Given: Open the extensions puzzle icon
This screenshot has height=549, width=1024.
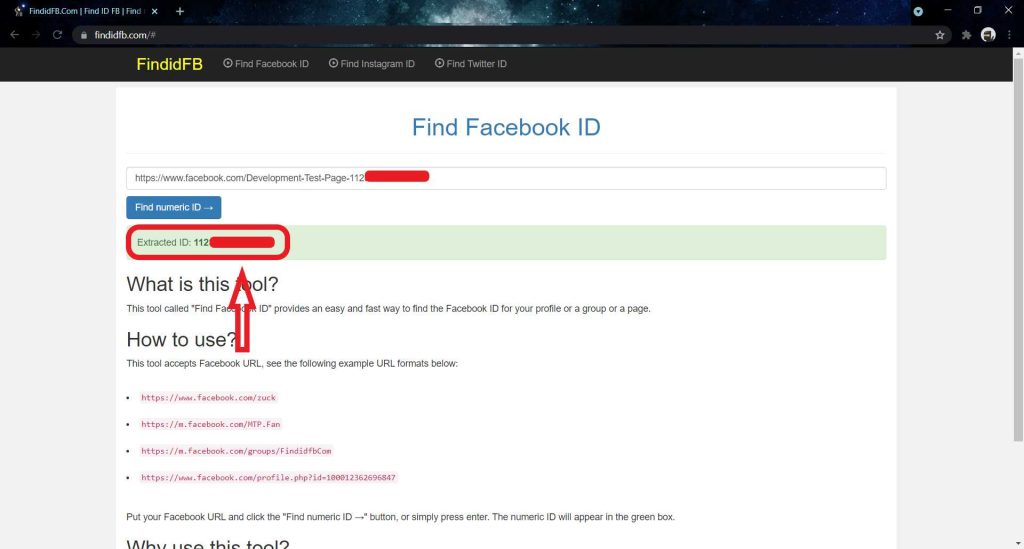Looking at the screenshot, I should (966, 35).
